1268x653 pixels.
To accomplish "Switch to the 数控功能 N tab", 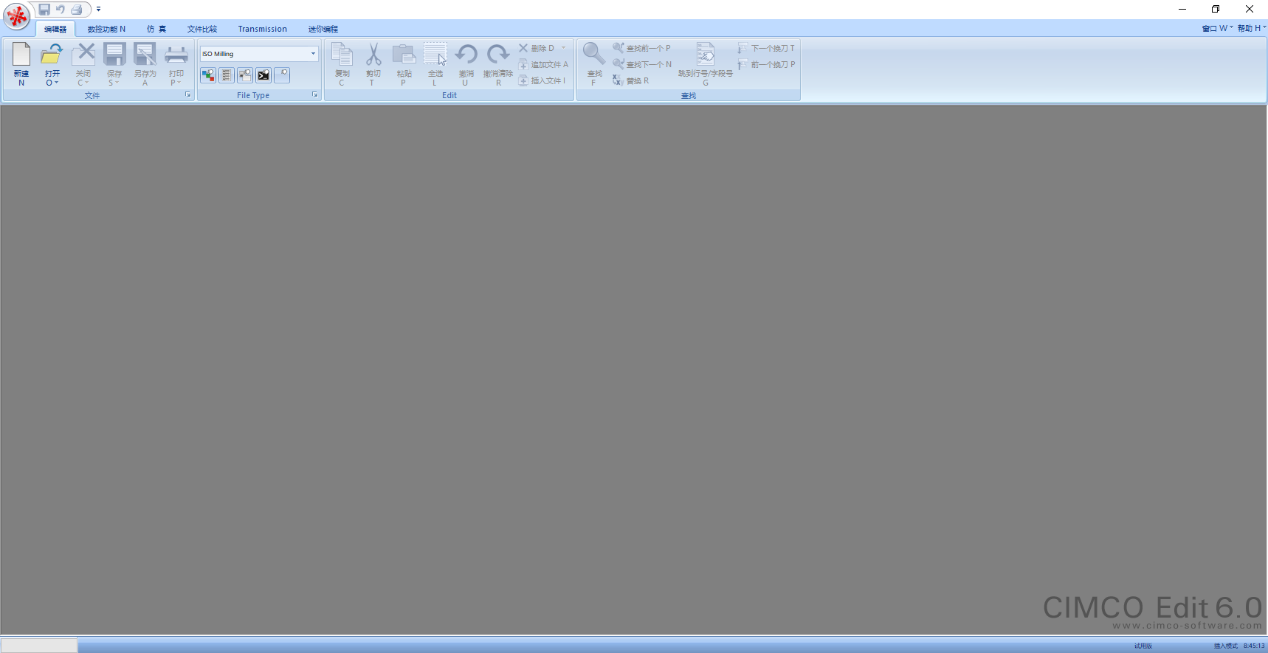I will [x=107, y=29].
